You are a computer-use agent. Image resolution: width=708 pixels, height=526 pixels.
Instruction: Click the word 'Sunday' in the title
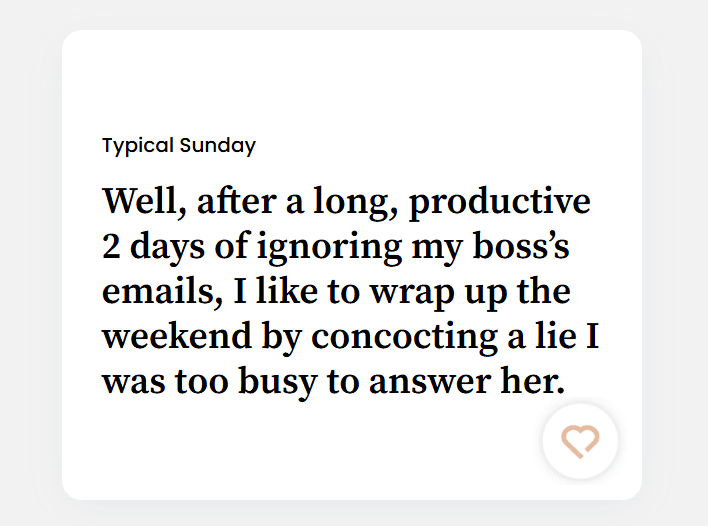(218, 146)
